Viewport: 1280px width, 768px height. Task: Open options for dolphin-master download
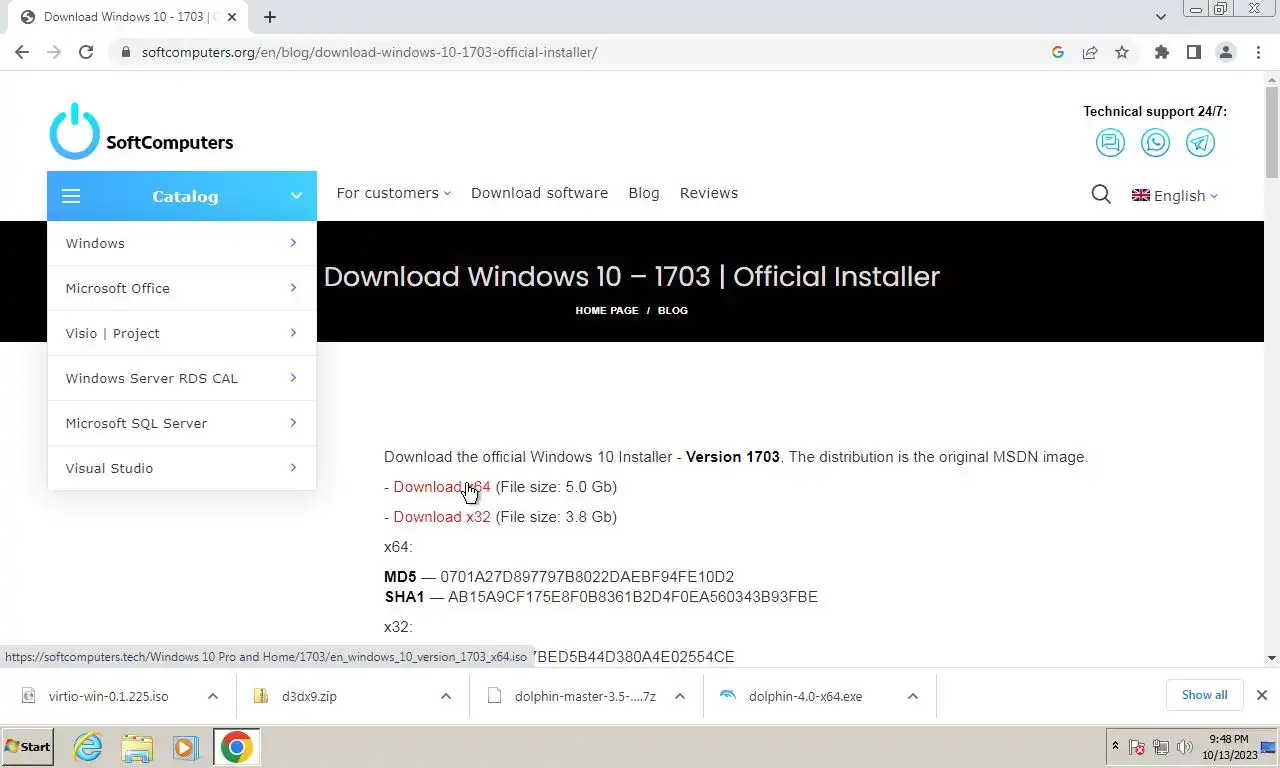[679, 696]
